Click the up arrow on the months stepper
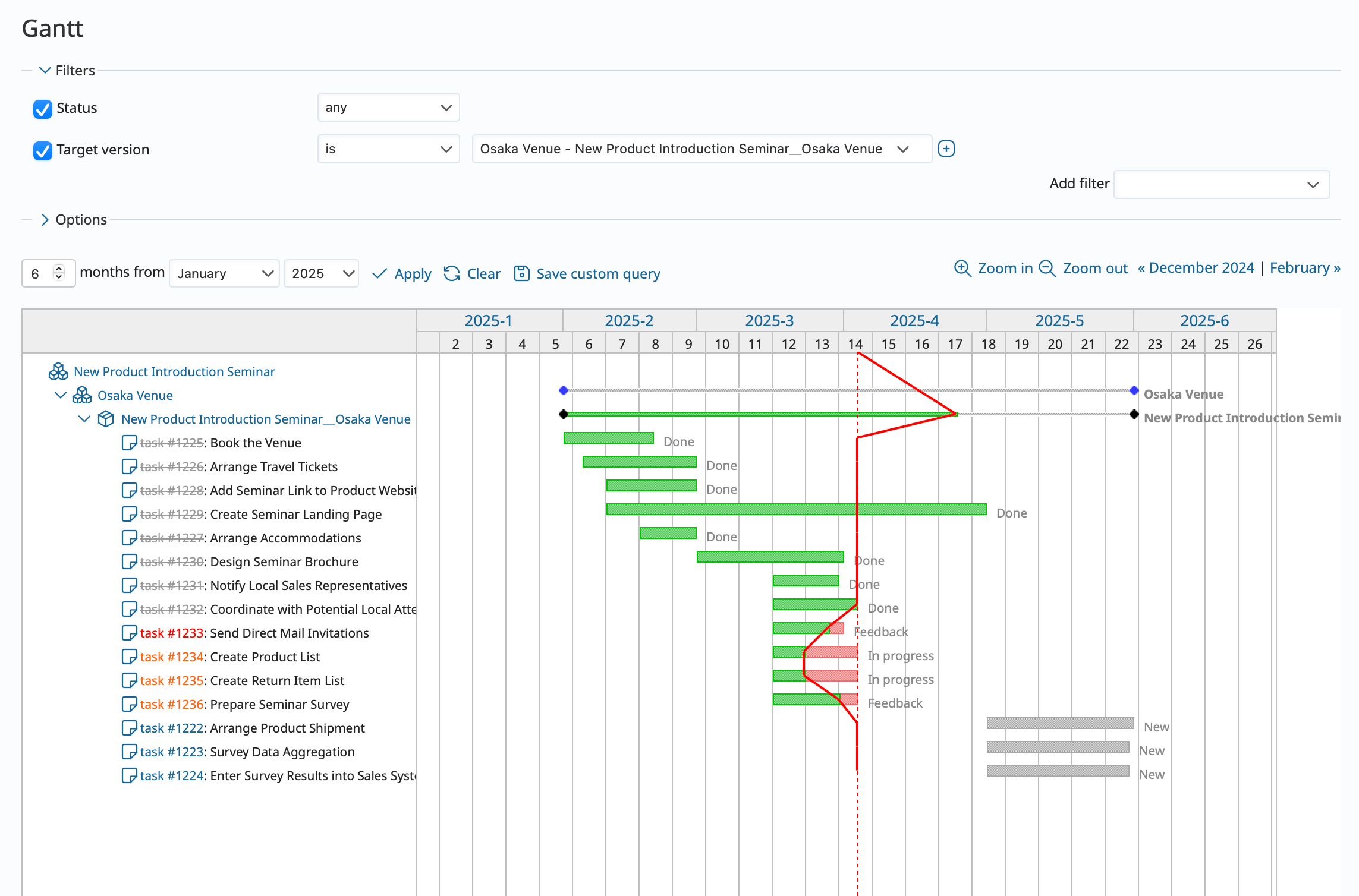 pyautogui.click(x=58, y=268)
